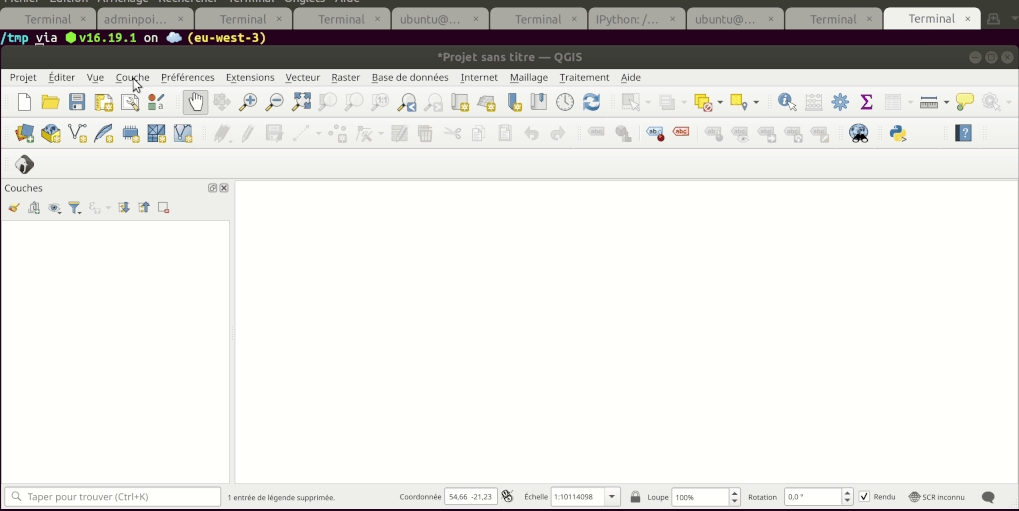1019x511 pixels.
Task: Open the Vecteur menu
Action: [303, 77]
